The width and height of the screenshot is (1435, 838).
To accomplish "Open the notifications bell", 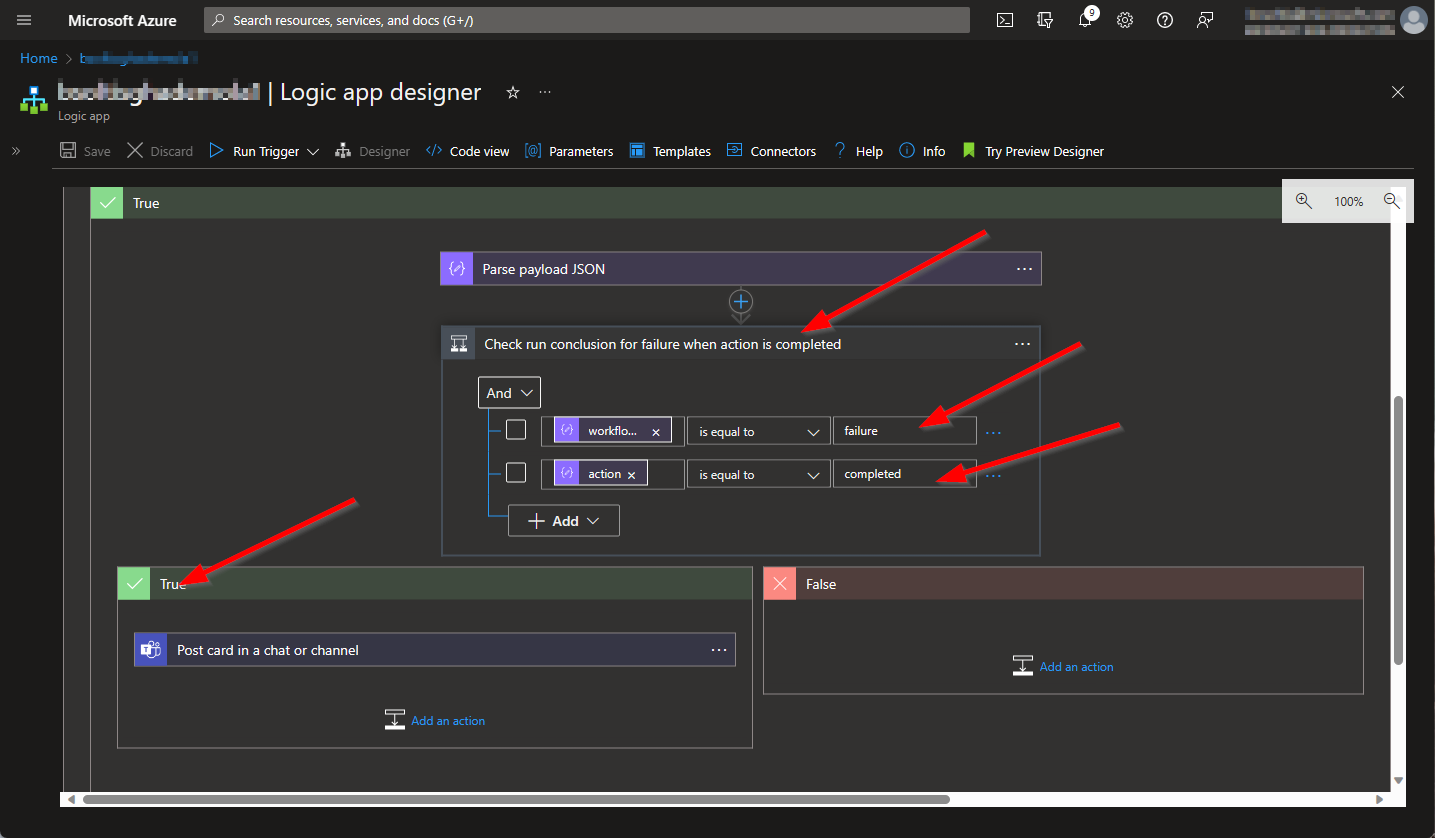I will [x=1085, y=20].
